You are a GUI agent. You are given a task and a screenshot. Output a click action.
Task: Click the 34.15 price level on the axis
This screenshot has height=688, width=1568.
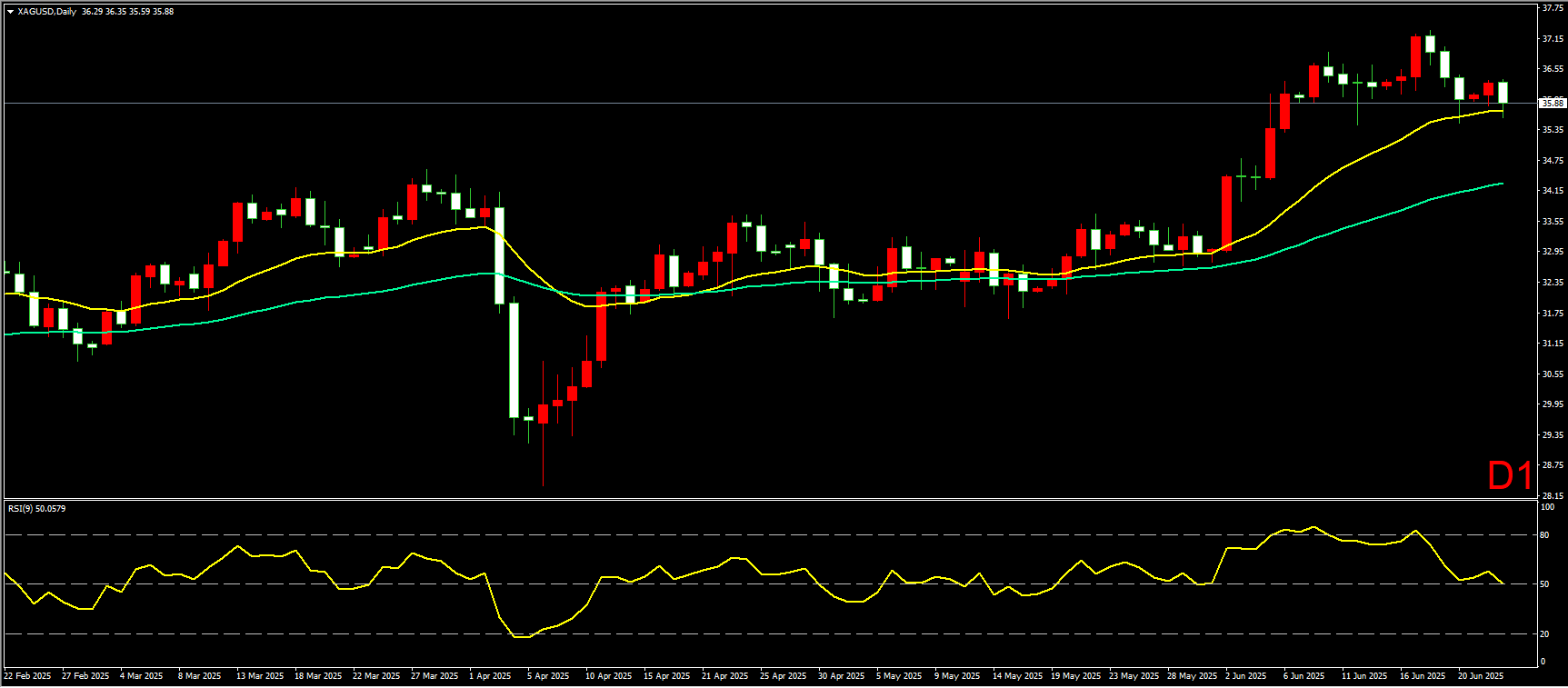point(1553,191)
